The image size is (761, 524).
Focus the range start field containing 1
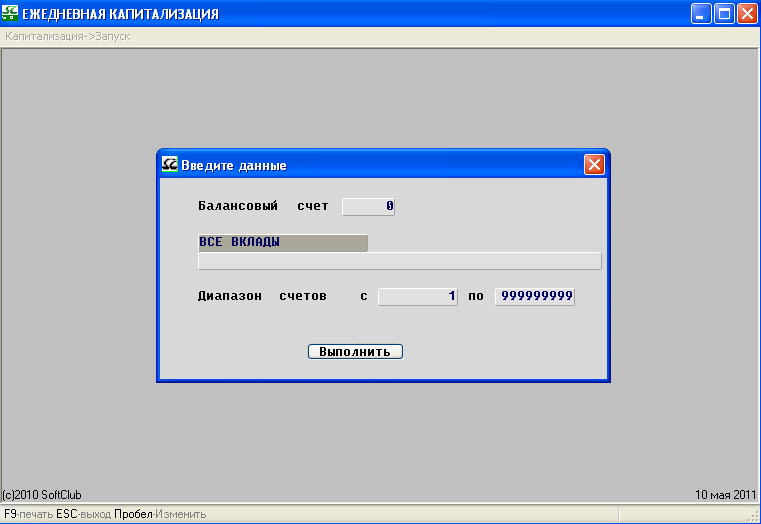(418, 296)
